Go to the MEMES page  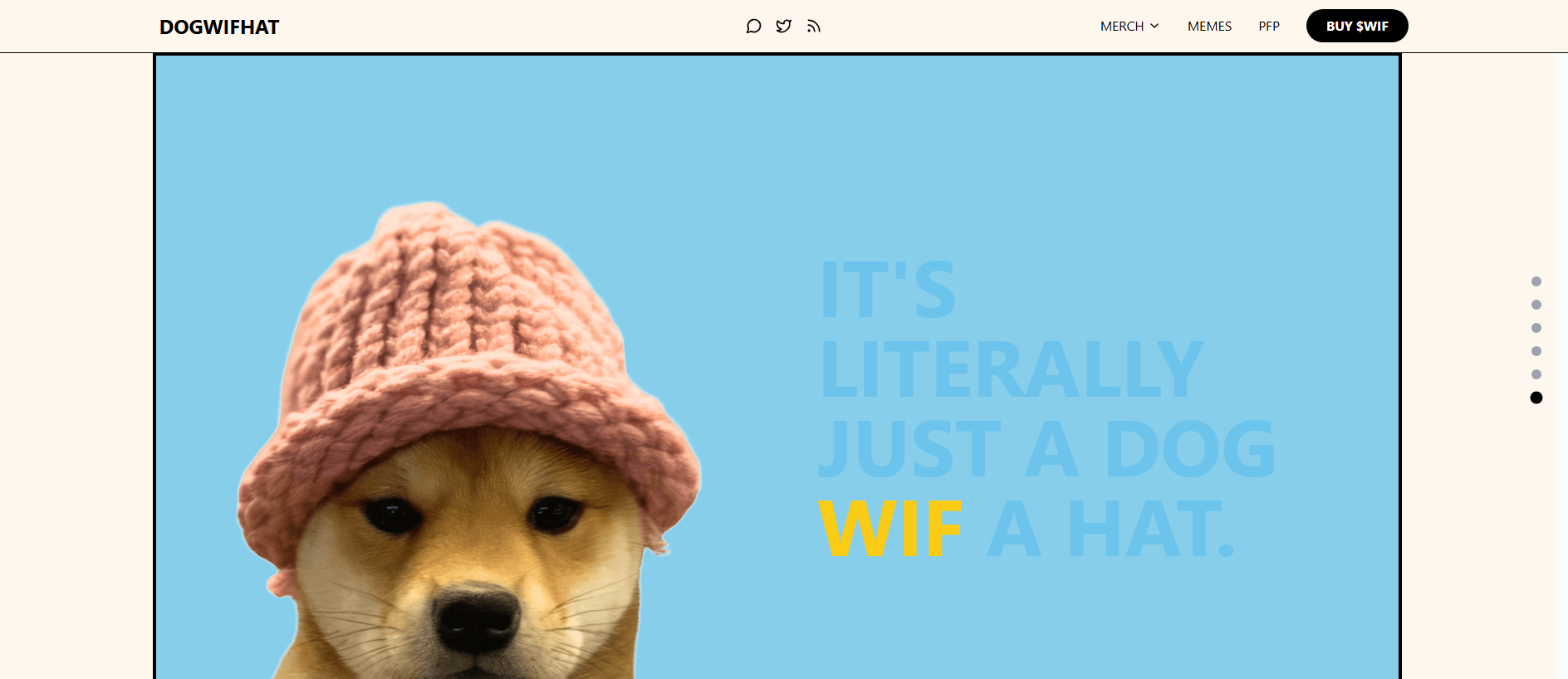(x=1209, y=27)
